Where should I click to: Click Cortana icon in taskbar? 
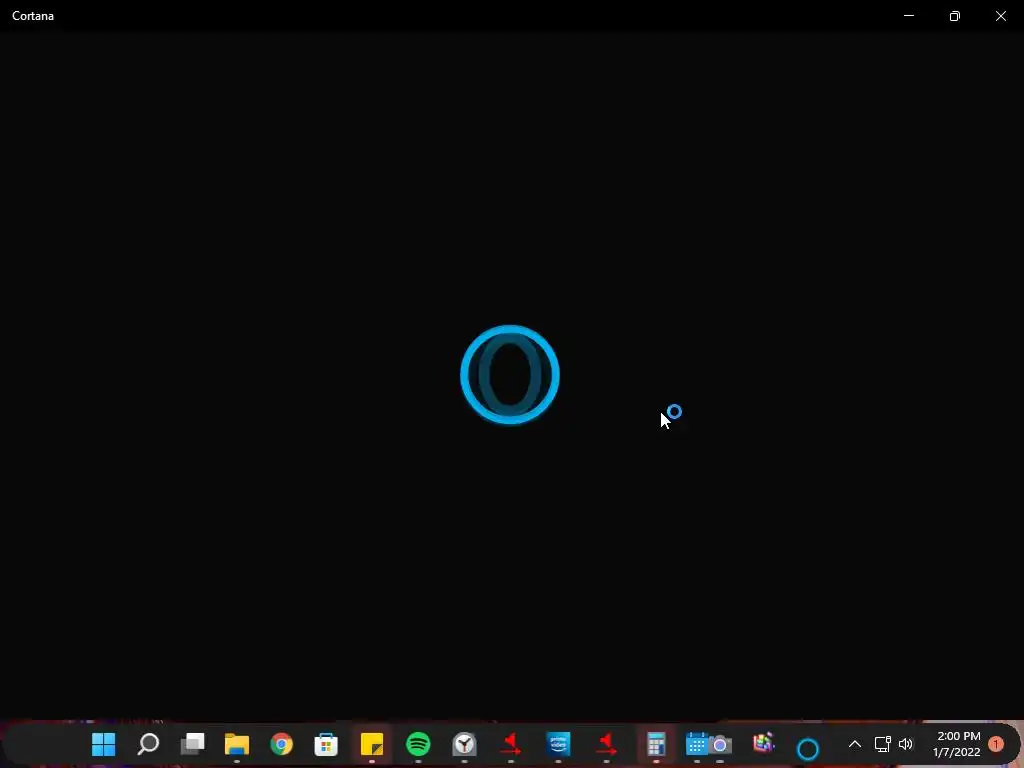(x=808, y=748)
